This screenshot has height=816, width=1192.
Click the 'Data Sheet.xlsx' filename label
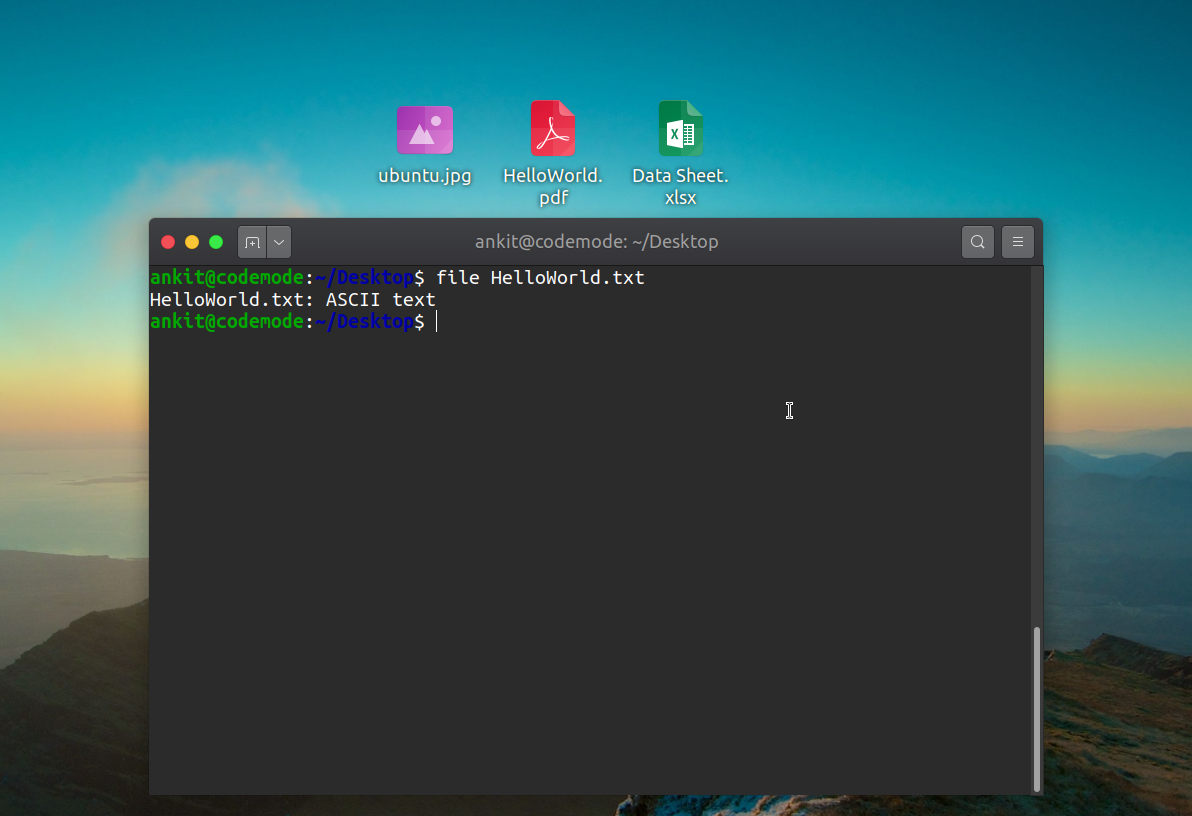(680, 187)
